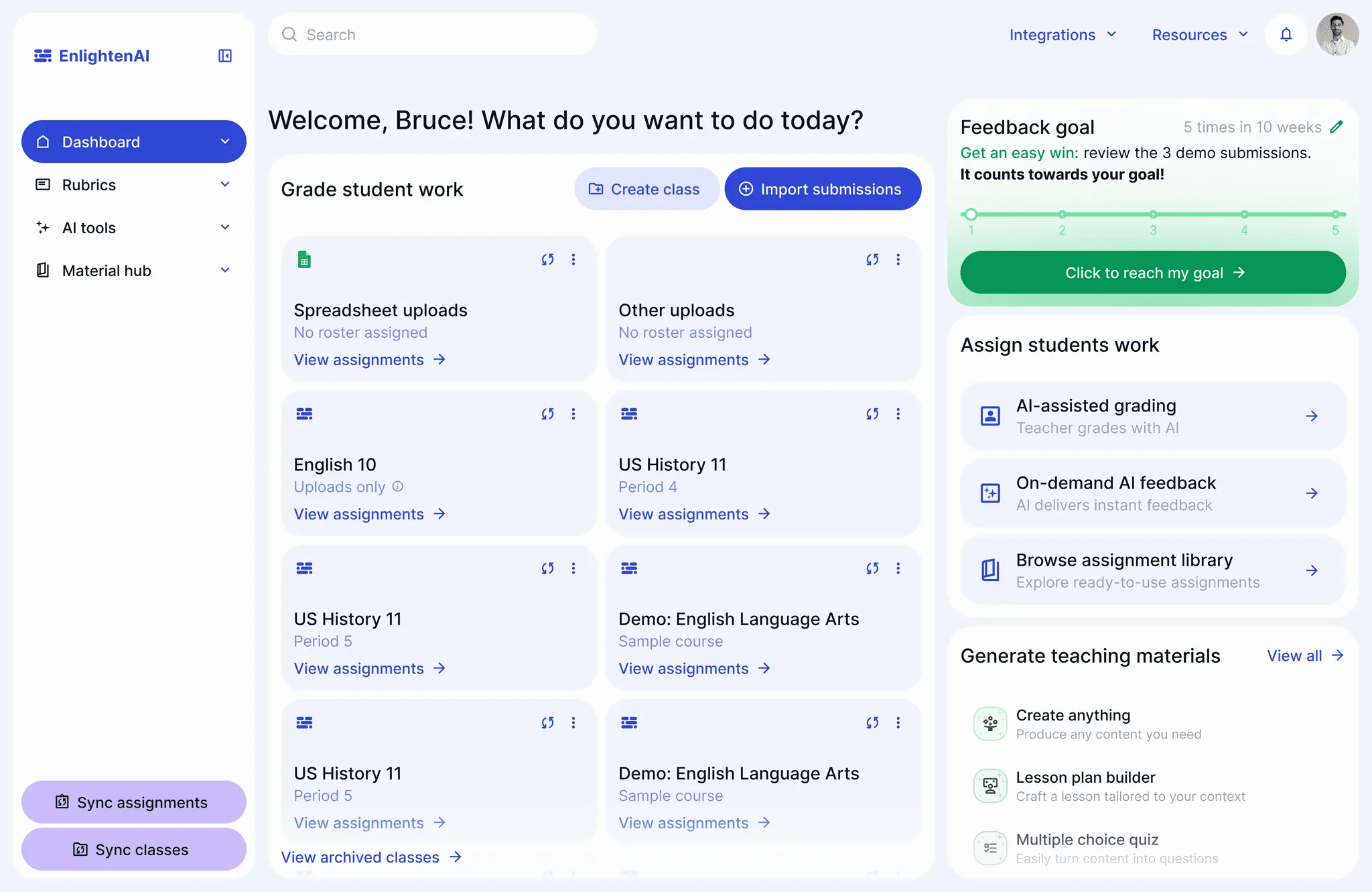This screenshot has width=1372, height=892.
Task: Expand the Dashboard menu chevron
Action: pyautogui.click(x=225, y=141)
